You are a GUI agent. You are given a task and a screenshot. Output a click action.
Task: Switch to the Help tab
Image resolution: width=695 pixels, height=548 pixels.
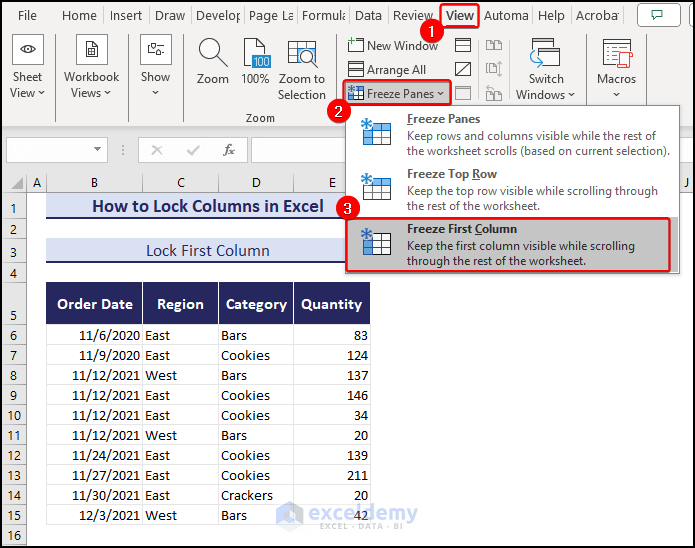pyautogui.click(x=551, y=16)
